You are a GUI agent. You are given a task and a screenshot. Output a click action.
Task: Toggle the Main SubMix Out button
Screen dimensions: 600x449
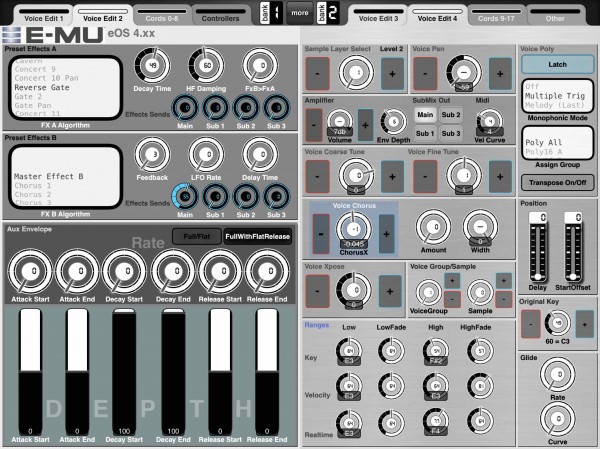[425, 115]
